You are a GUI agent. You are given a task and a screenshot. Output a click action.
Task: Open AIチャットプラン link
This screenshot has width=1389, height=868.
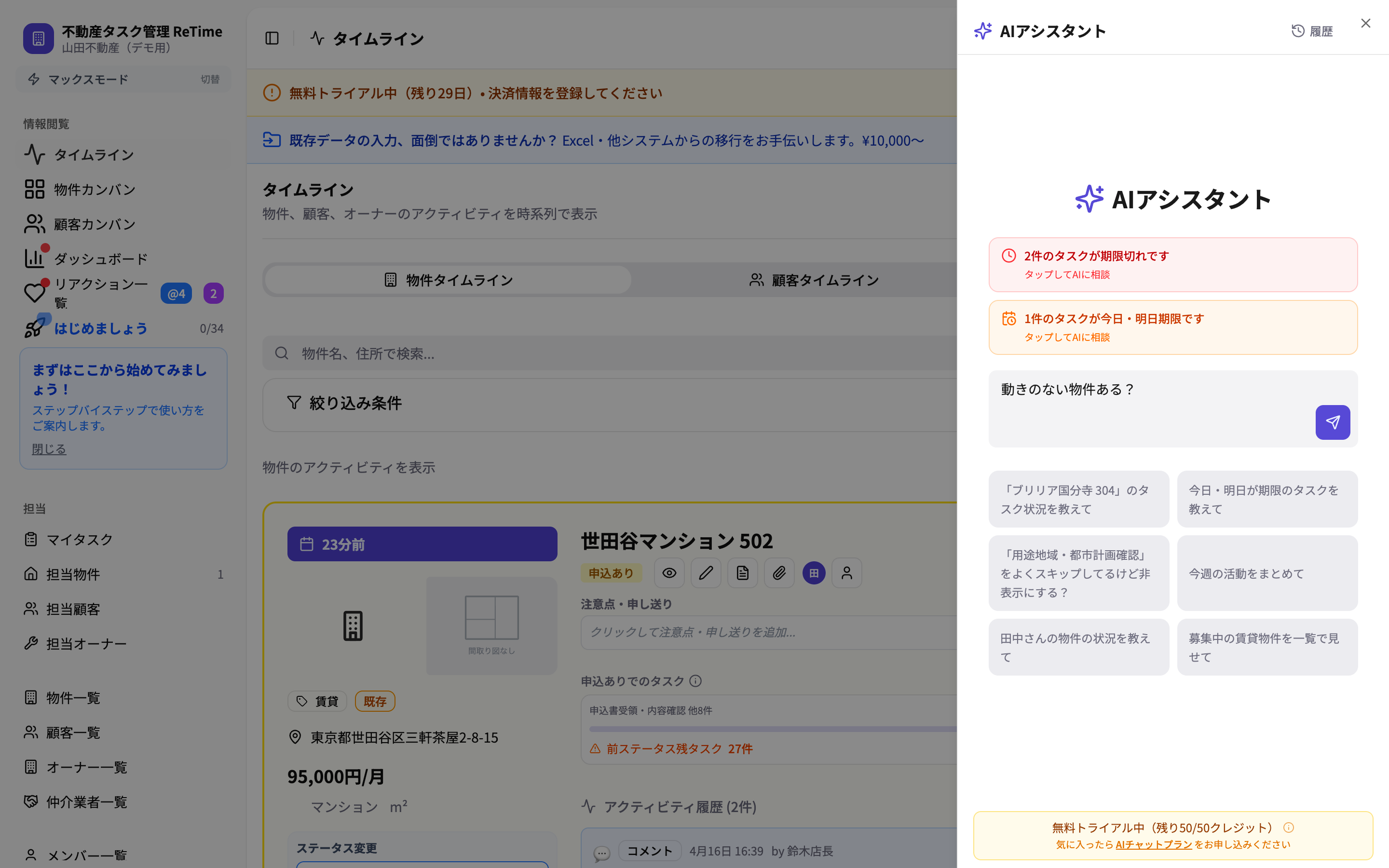coord(1154,844)
